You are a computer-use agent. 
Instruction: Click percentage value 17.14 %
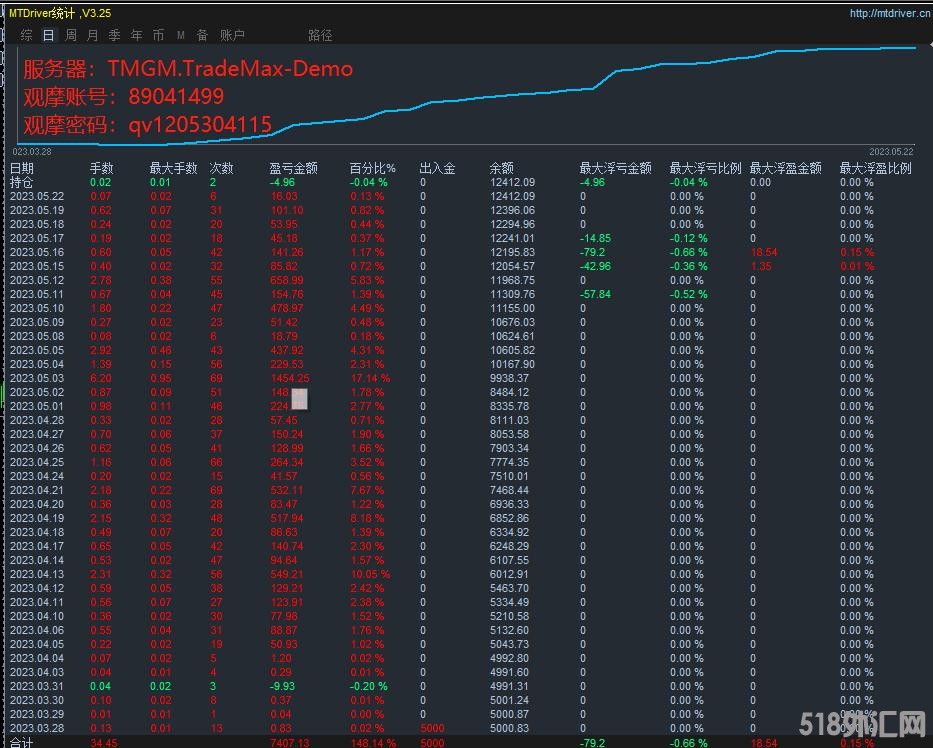370,378
